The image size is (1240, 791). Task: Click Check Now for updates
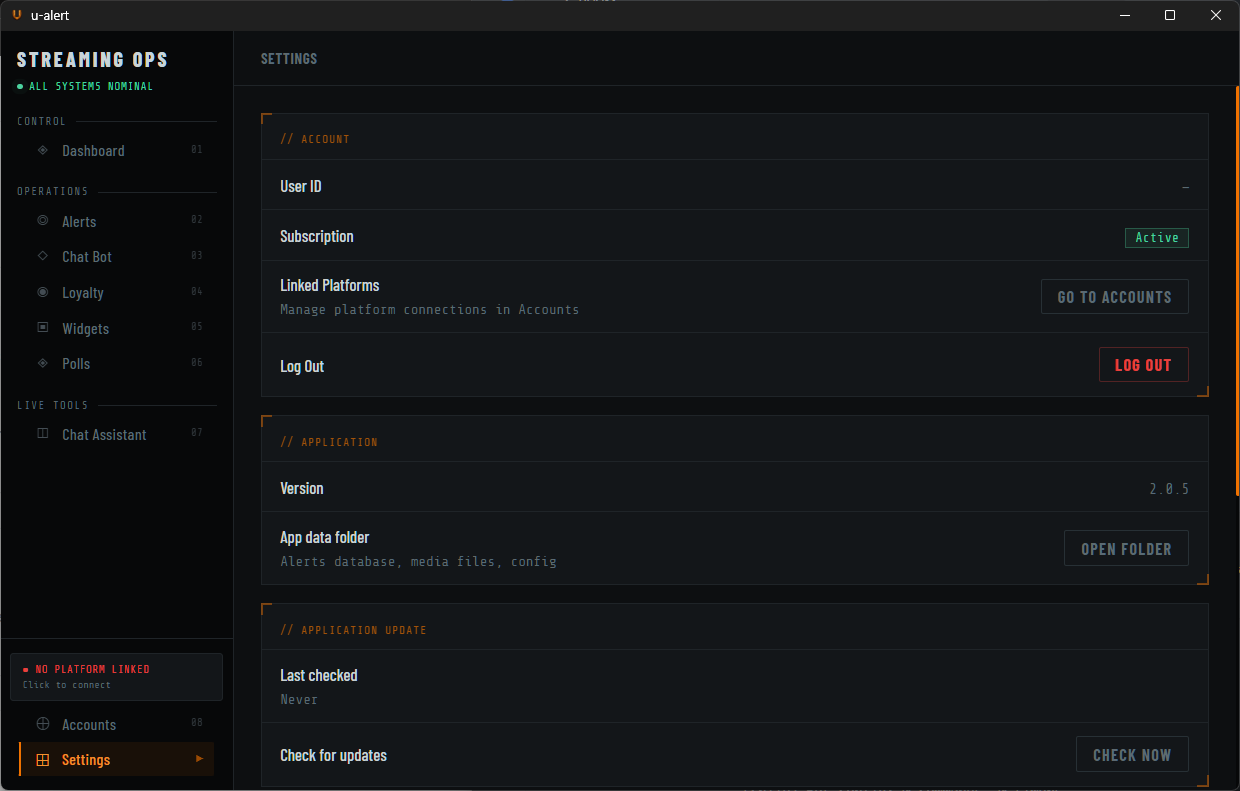tap(1132, 755)
